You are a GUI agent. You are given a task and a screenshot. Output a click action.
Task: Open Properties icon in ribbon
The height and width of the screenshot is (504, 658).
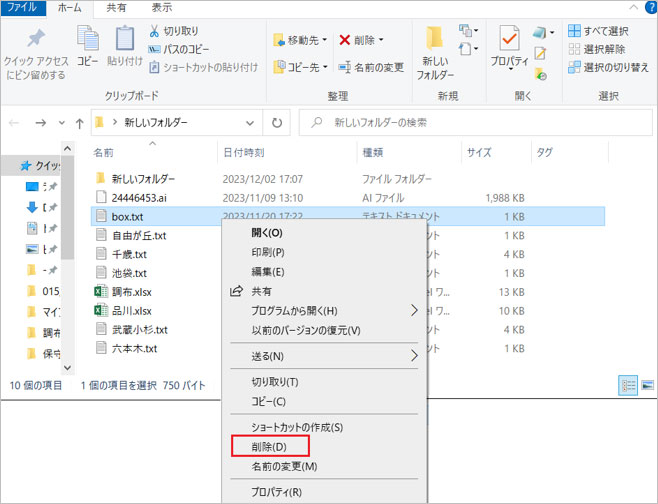pos(510,40)
